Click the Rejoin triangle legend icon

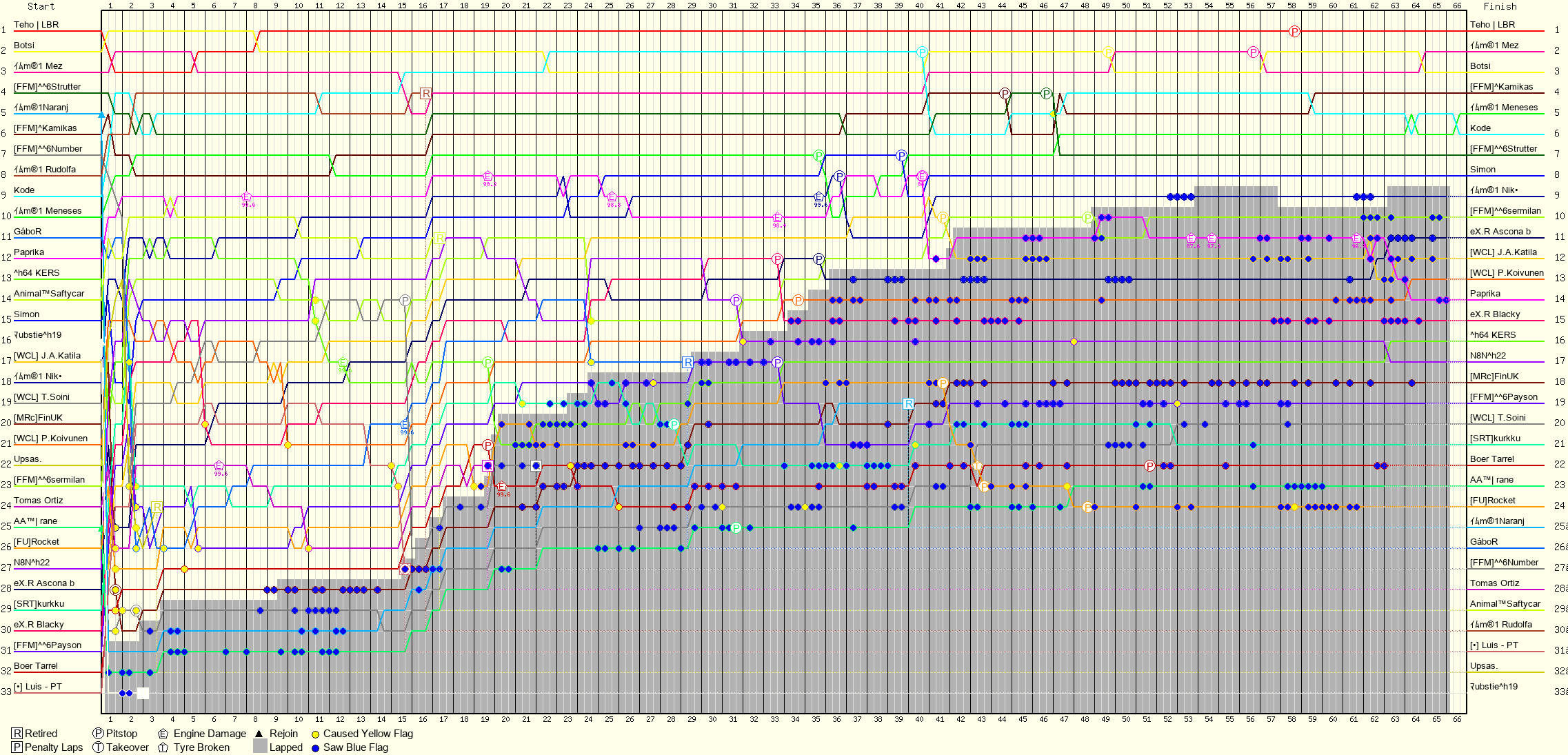(x=259, y=734)
